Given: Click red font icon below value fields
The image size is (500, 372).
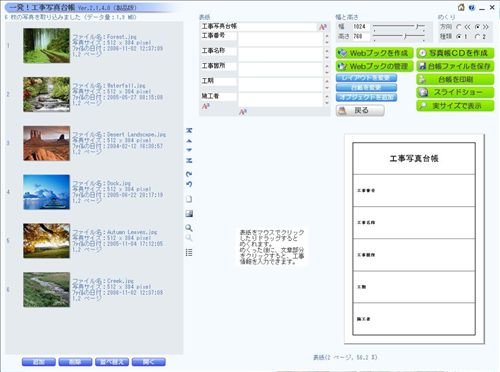Looking at the screenshot, I should point(242,112).
